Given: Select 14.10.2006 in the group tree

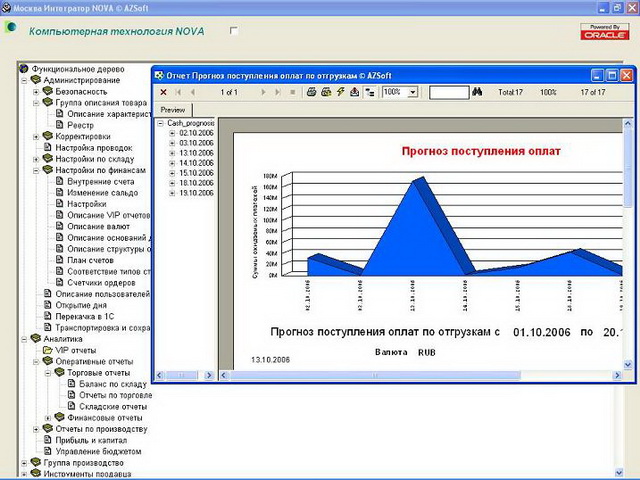Looking at the screenshot, I should [196, 163].
